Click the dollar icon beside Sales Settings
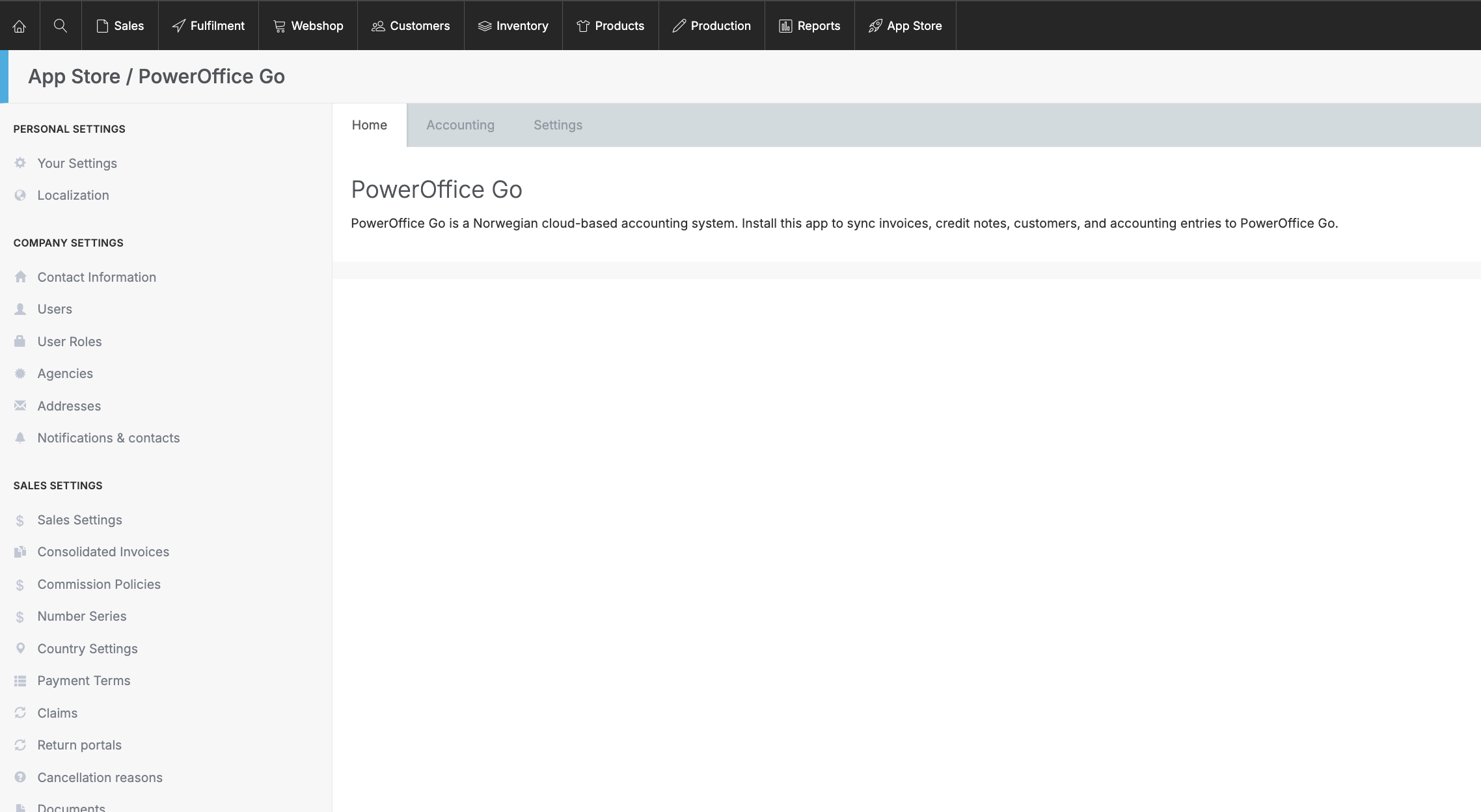 click(20, 521)
